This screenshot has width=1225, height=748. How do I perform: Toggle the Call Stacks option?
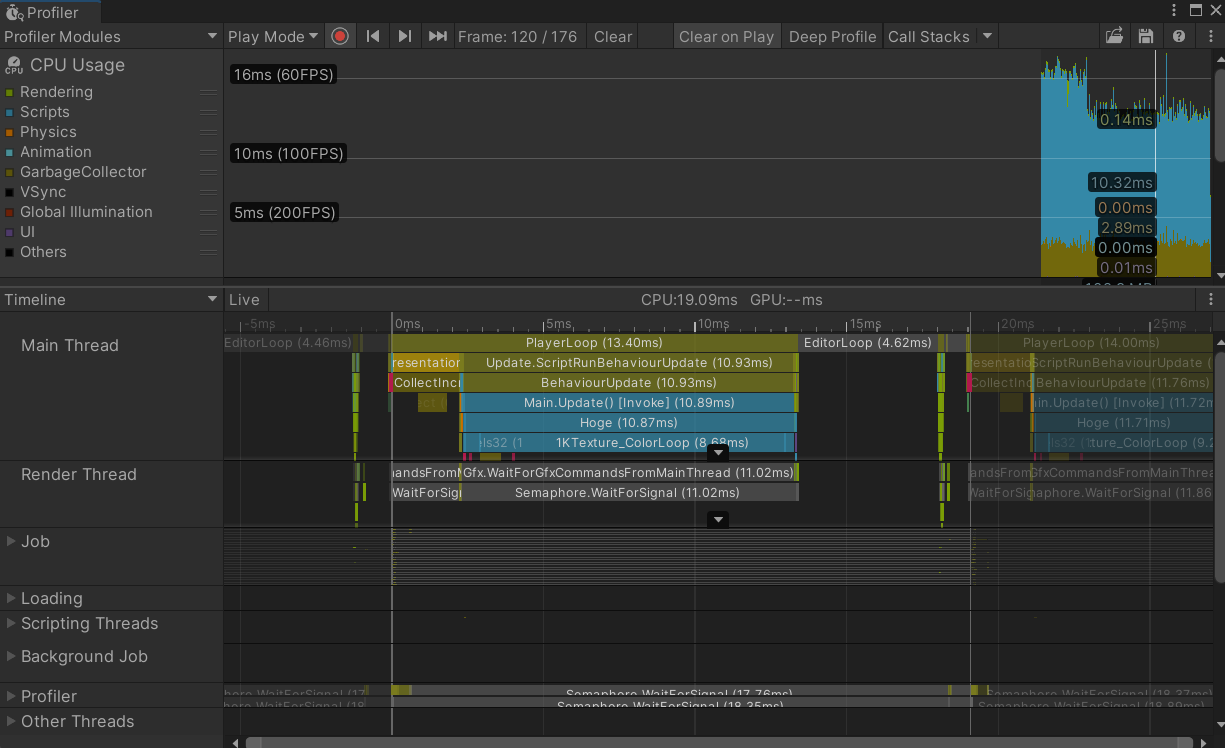click(x=929, y=35)
